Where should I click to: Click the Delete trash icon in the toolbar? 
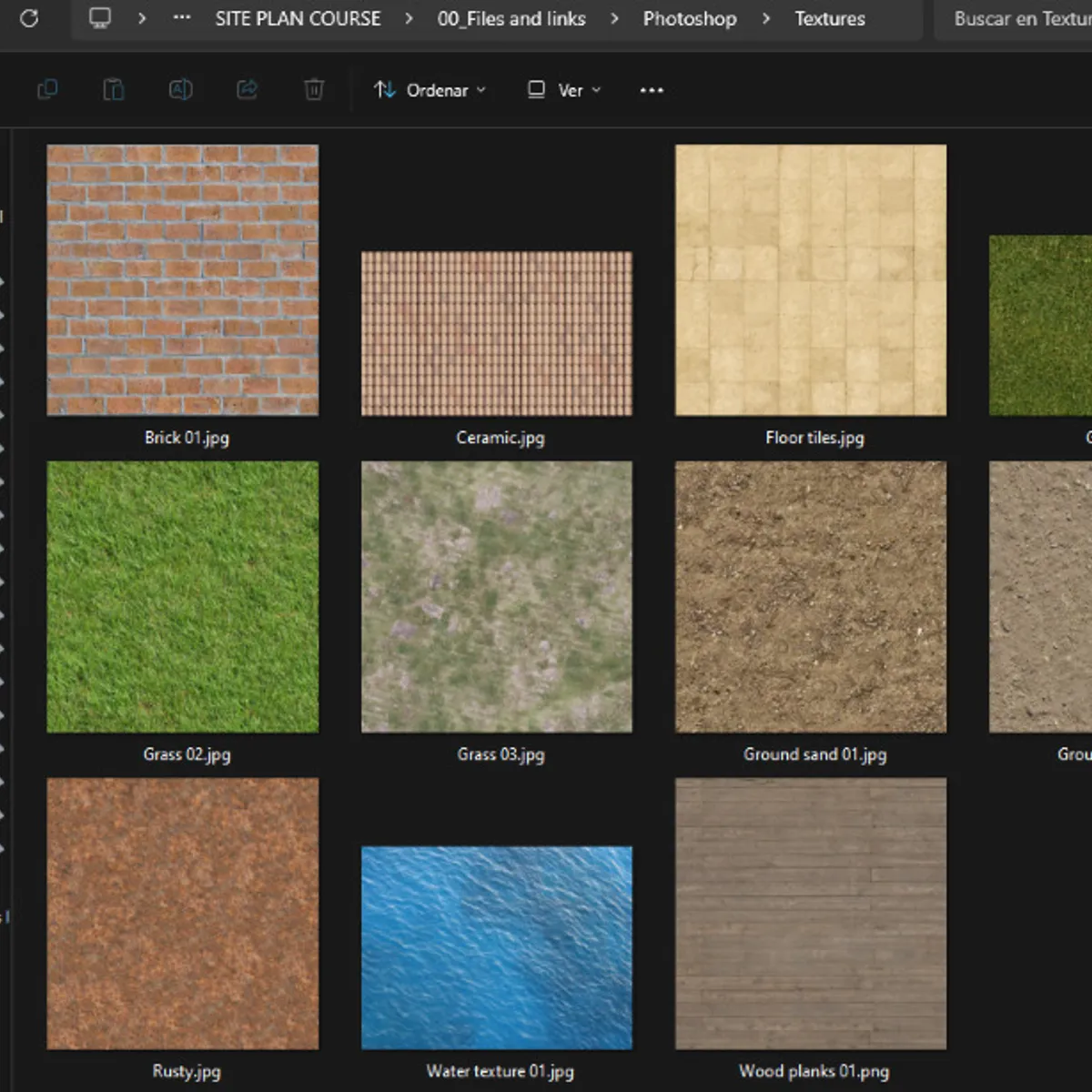[313, 89]
